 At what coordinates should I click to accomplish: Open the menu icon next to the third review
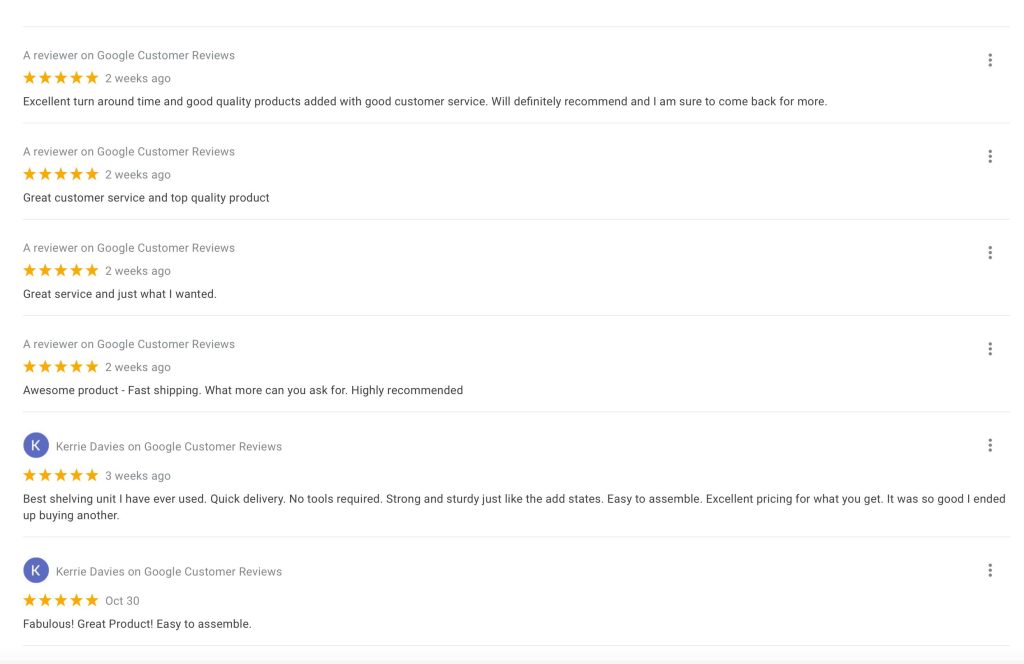click(x=990, y=252)
